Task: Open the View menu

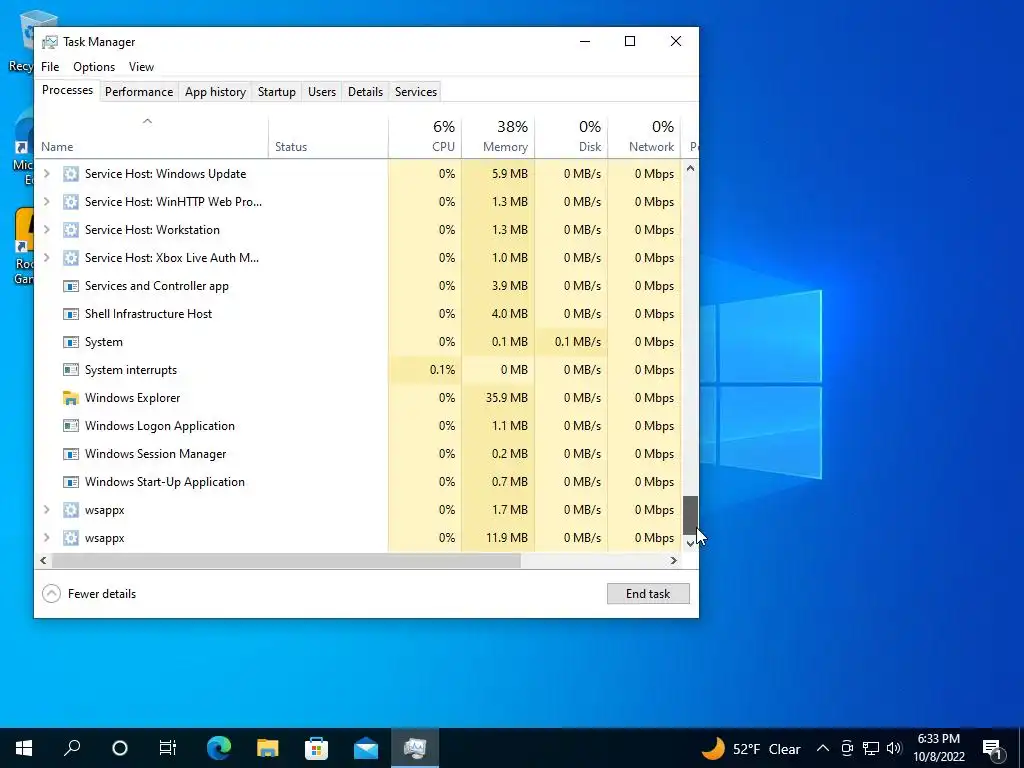Action: [141, 67]
